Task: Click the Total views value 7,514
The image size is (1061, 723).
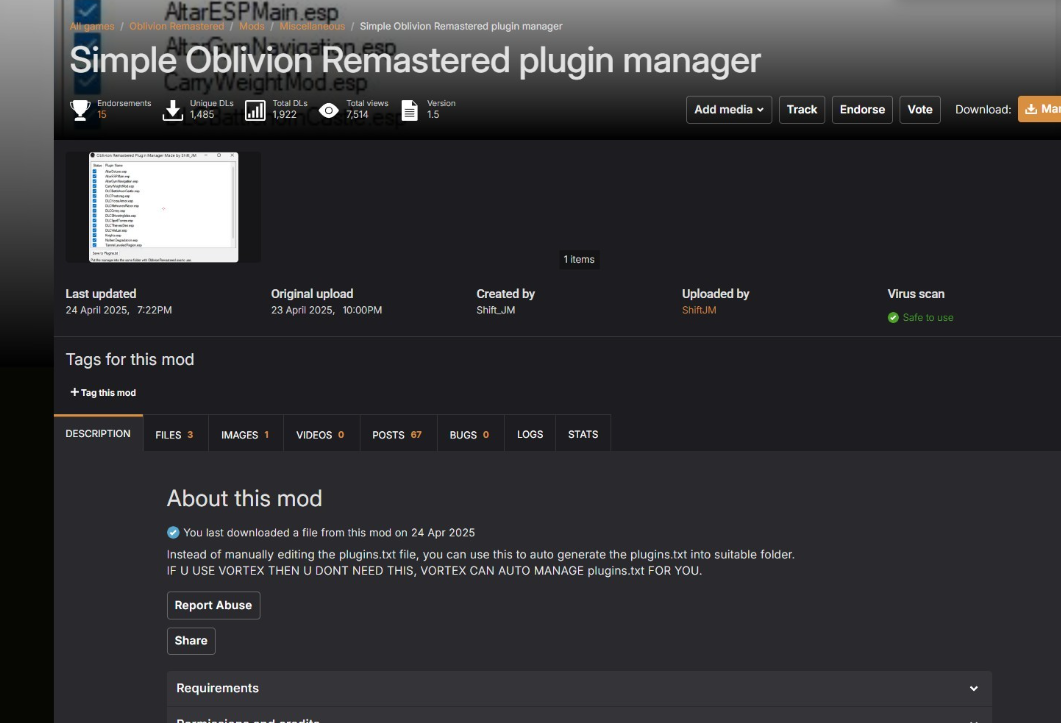Action: coord(357,114)
